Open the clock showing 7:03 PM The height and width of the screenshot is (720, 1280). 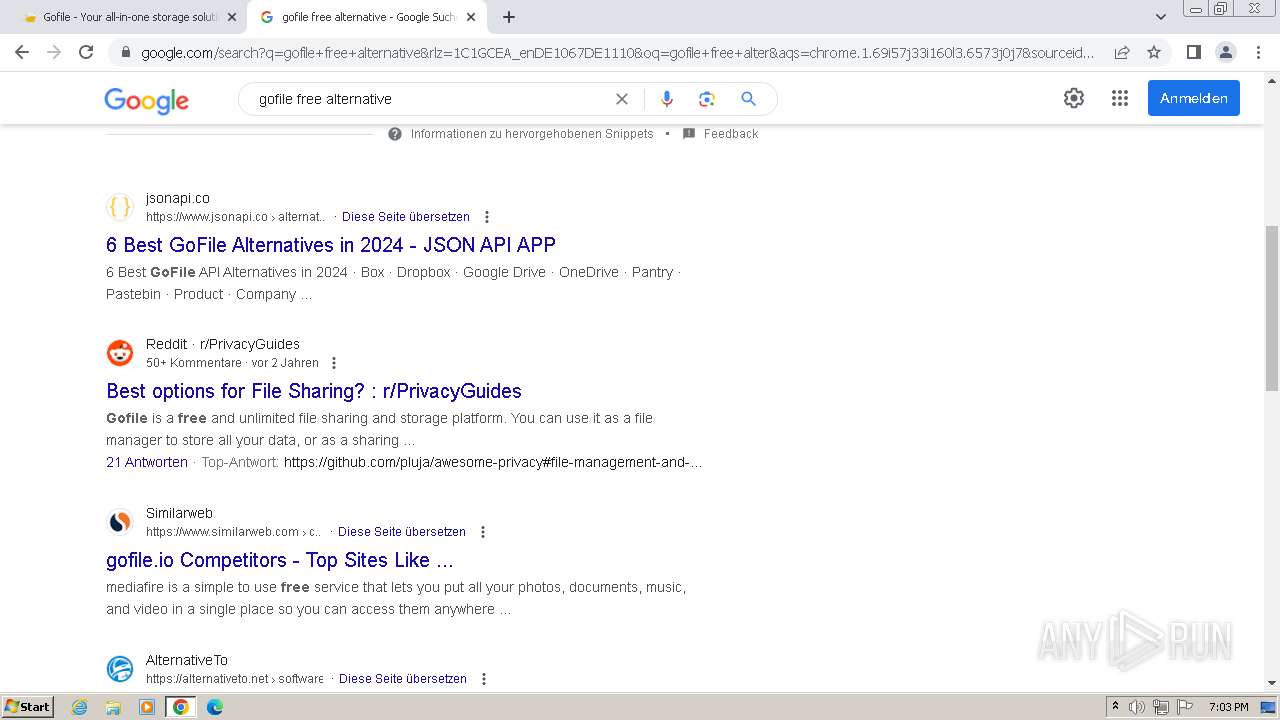(x=1228, y=707)
